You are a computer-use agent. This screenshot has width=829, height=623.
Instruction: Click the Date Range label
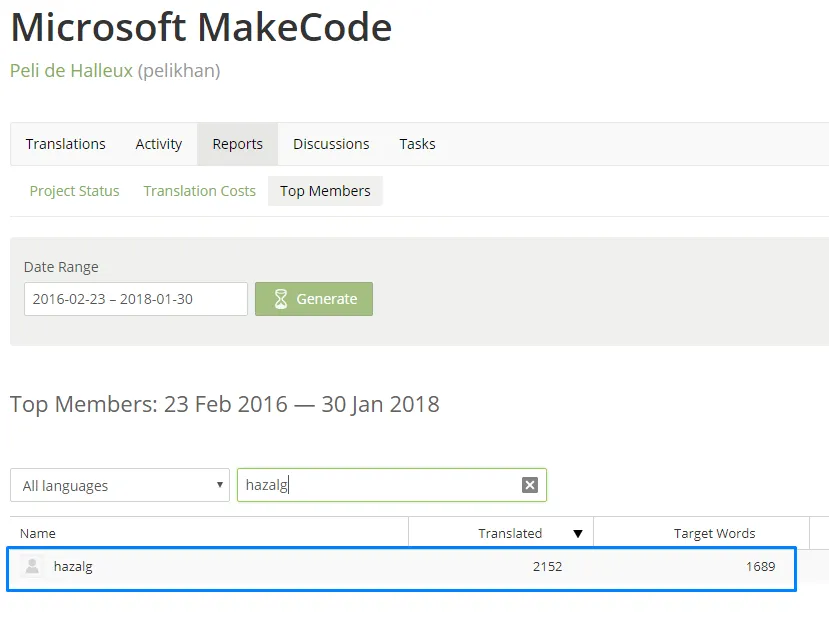[x=61, y=267]
